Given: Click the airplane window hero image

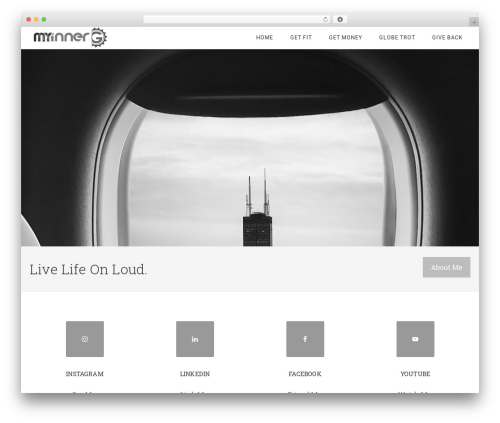Looking at the screenshot, I should (250, 148).
